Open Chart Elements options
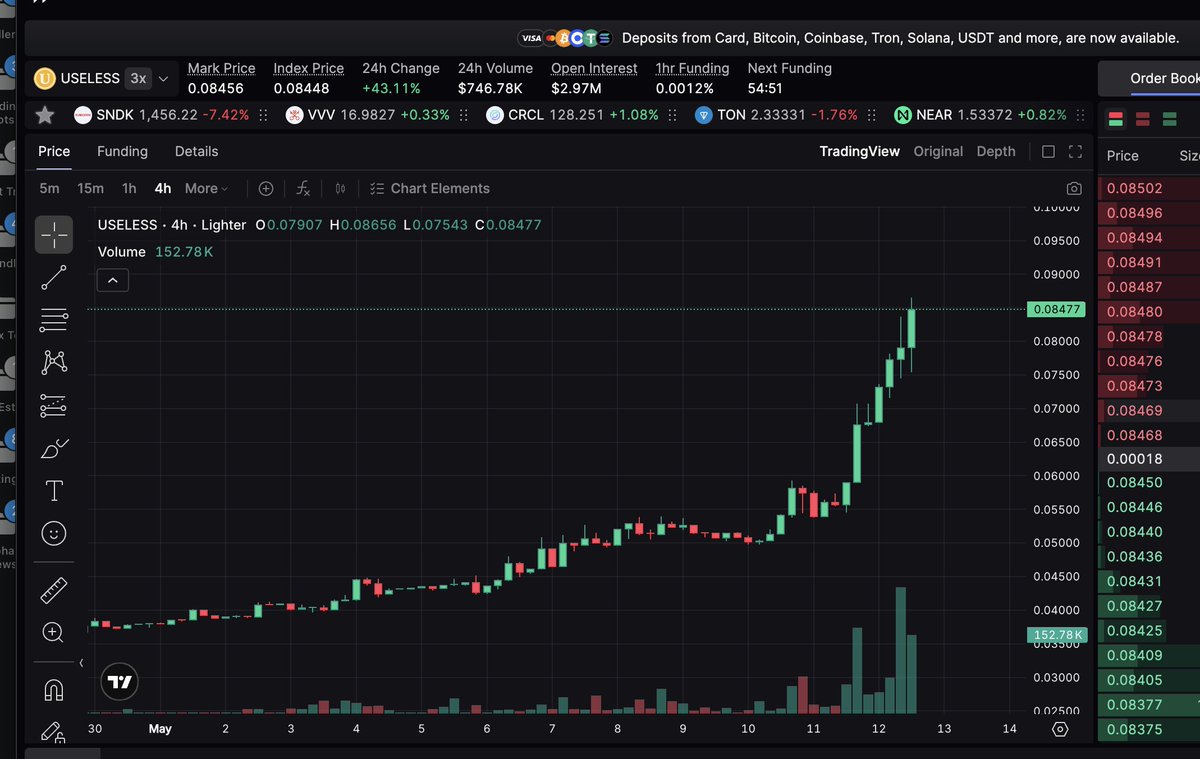 coord(429,188)
